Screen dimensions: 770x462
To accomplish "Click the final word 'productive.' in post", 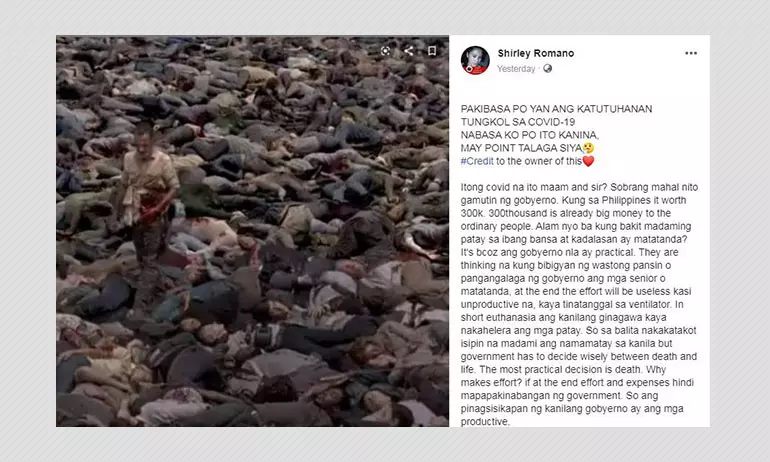I will 485,422.
